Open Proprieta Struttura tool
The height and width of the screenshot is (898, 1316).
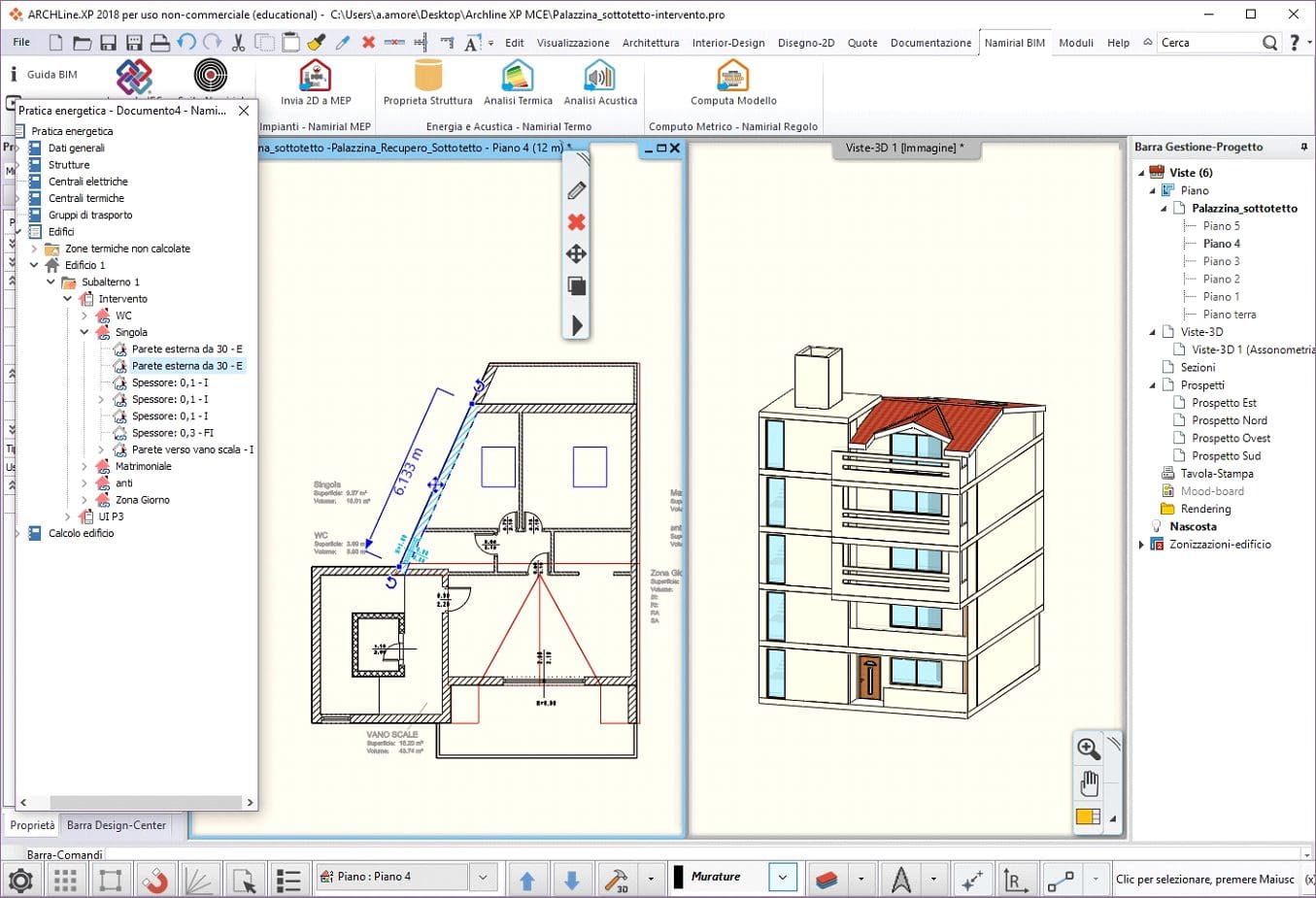click(x=427, y=83)
